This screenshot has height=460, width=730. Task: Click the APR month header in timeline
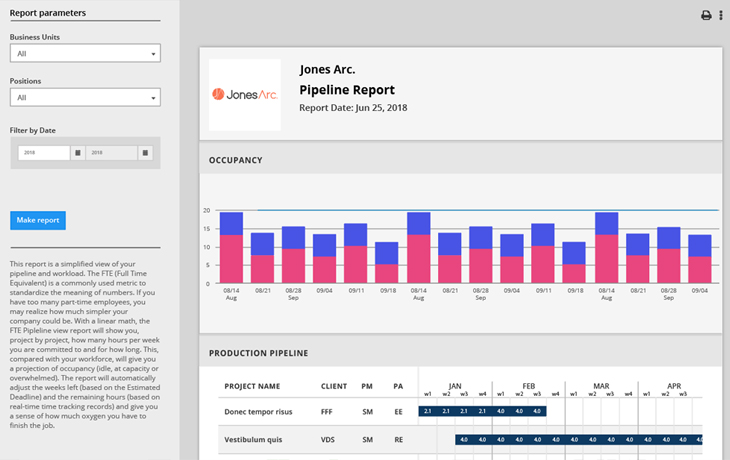click(x=674, y=386)
